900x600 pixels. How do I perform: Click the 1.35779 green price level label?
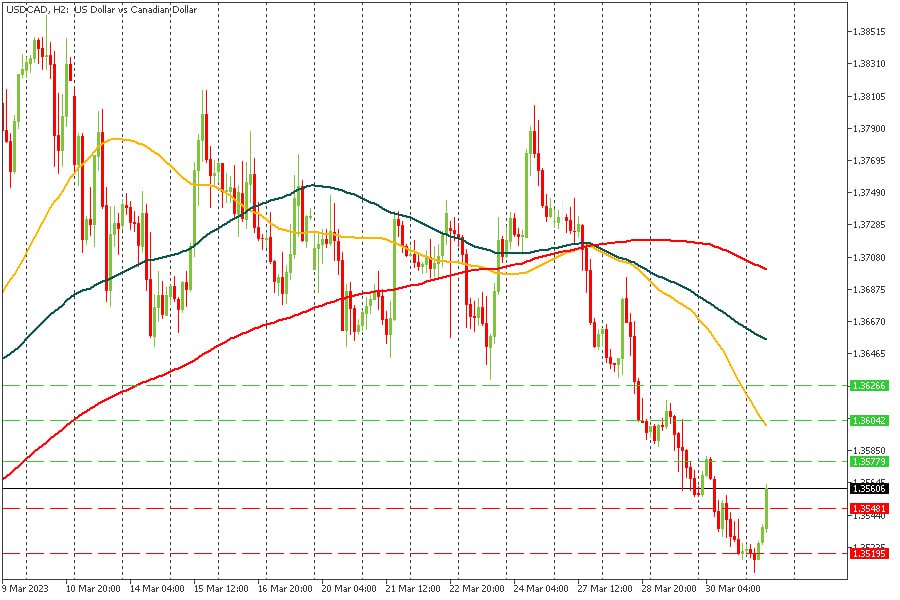[x=869, y=462]
